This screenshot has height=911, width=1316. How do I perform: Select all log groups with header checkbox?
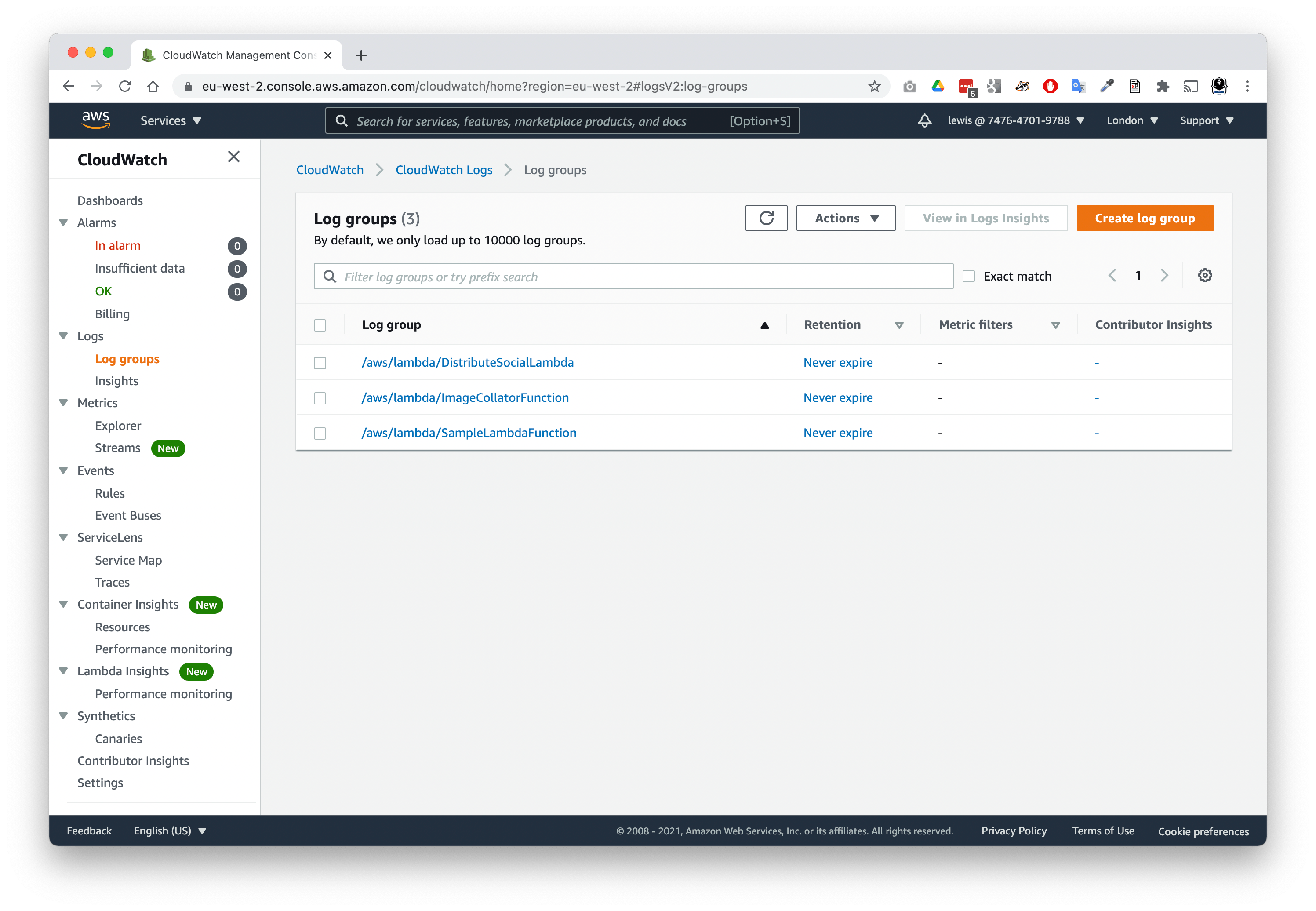[320, 324]
